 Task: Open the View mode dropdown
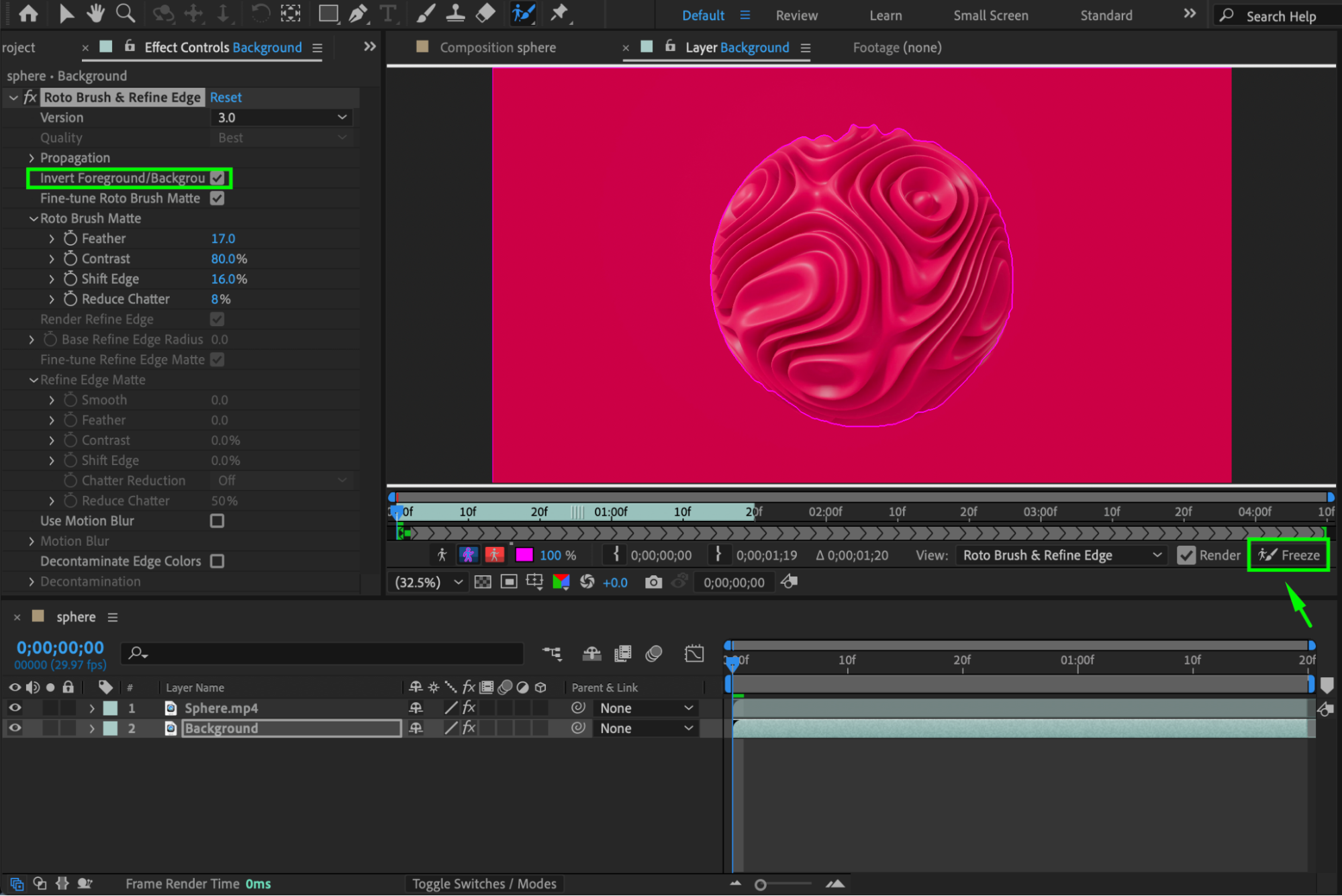pyautogui.click(x=1061, y=555)
